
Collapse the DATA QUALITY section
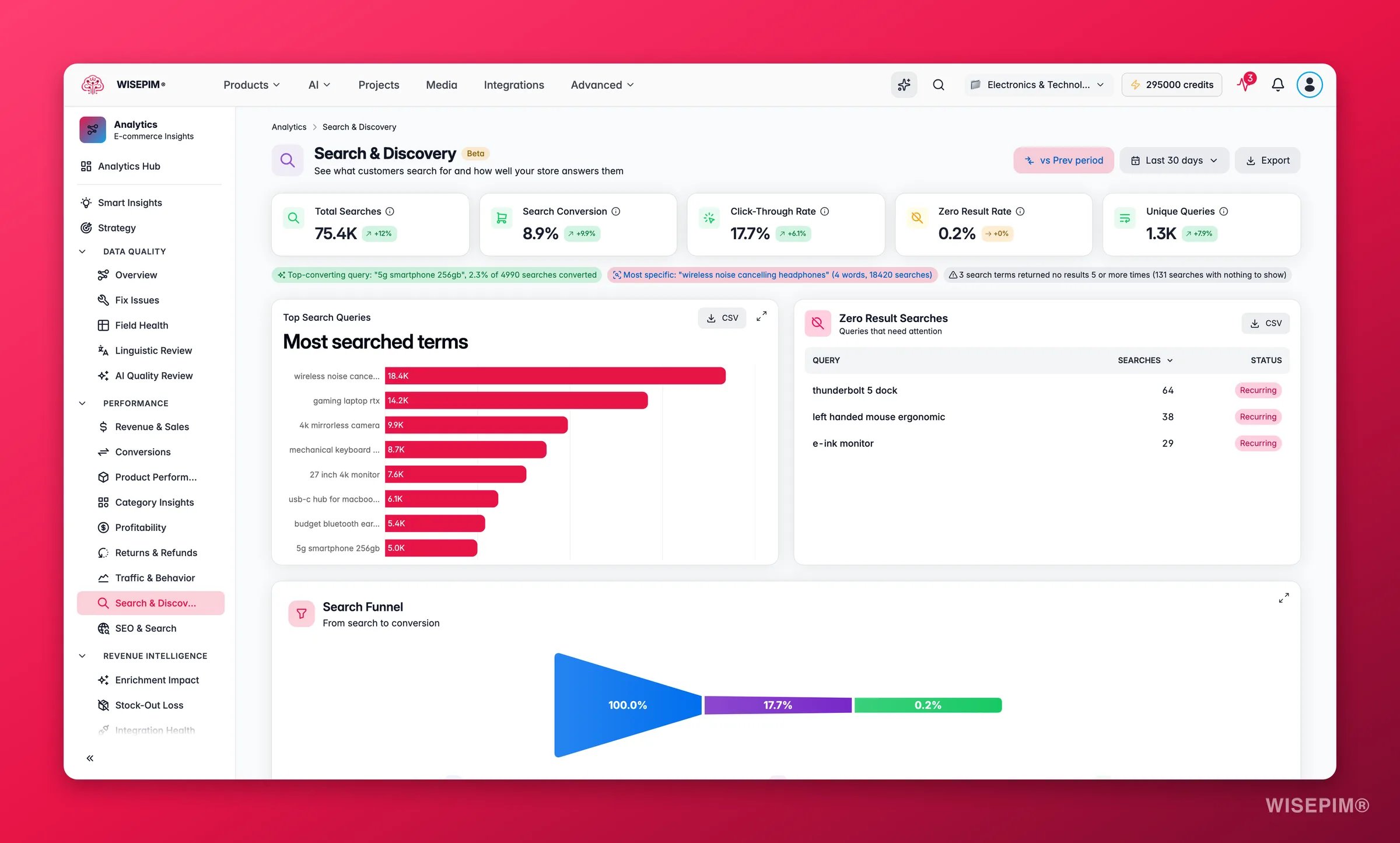pos(82,251)
